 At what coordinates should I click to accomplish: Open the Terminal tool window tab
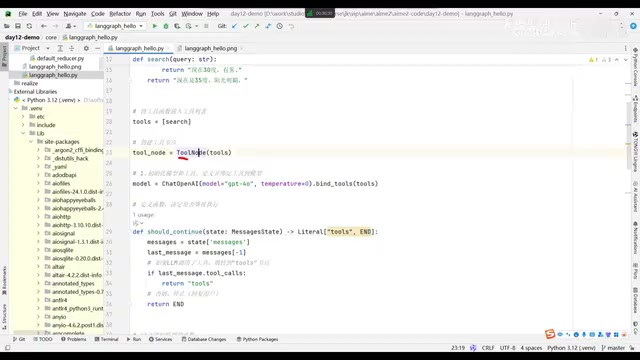107,339
